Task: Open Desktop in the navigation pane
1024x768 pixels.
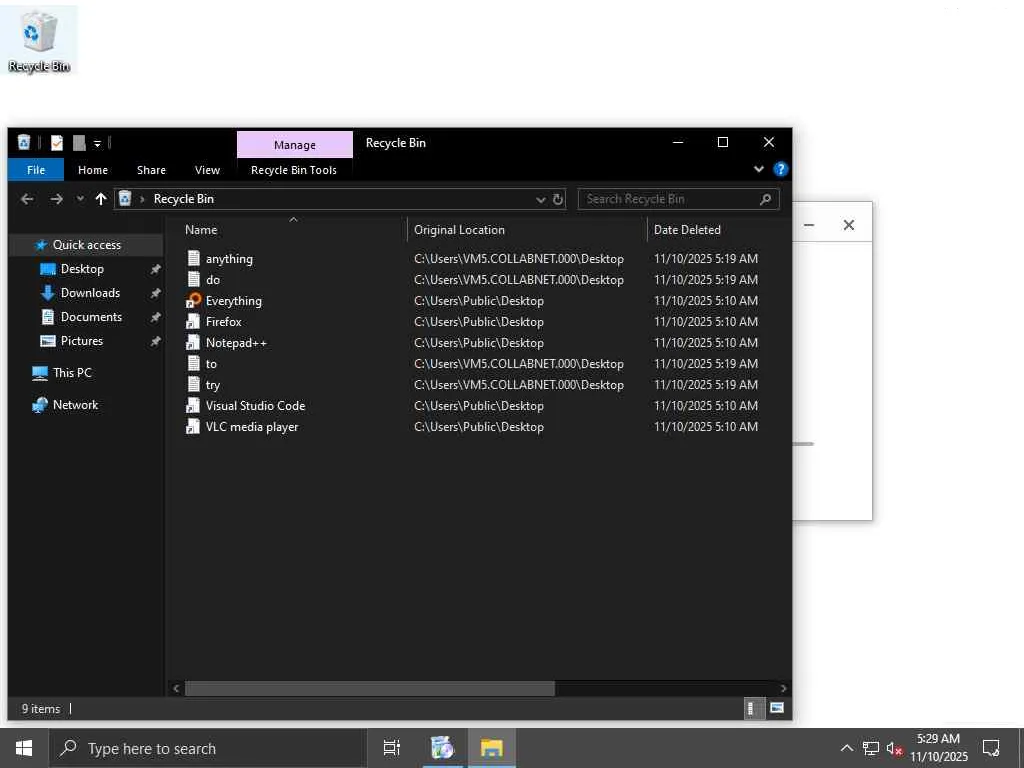Action: (82, 269)
